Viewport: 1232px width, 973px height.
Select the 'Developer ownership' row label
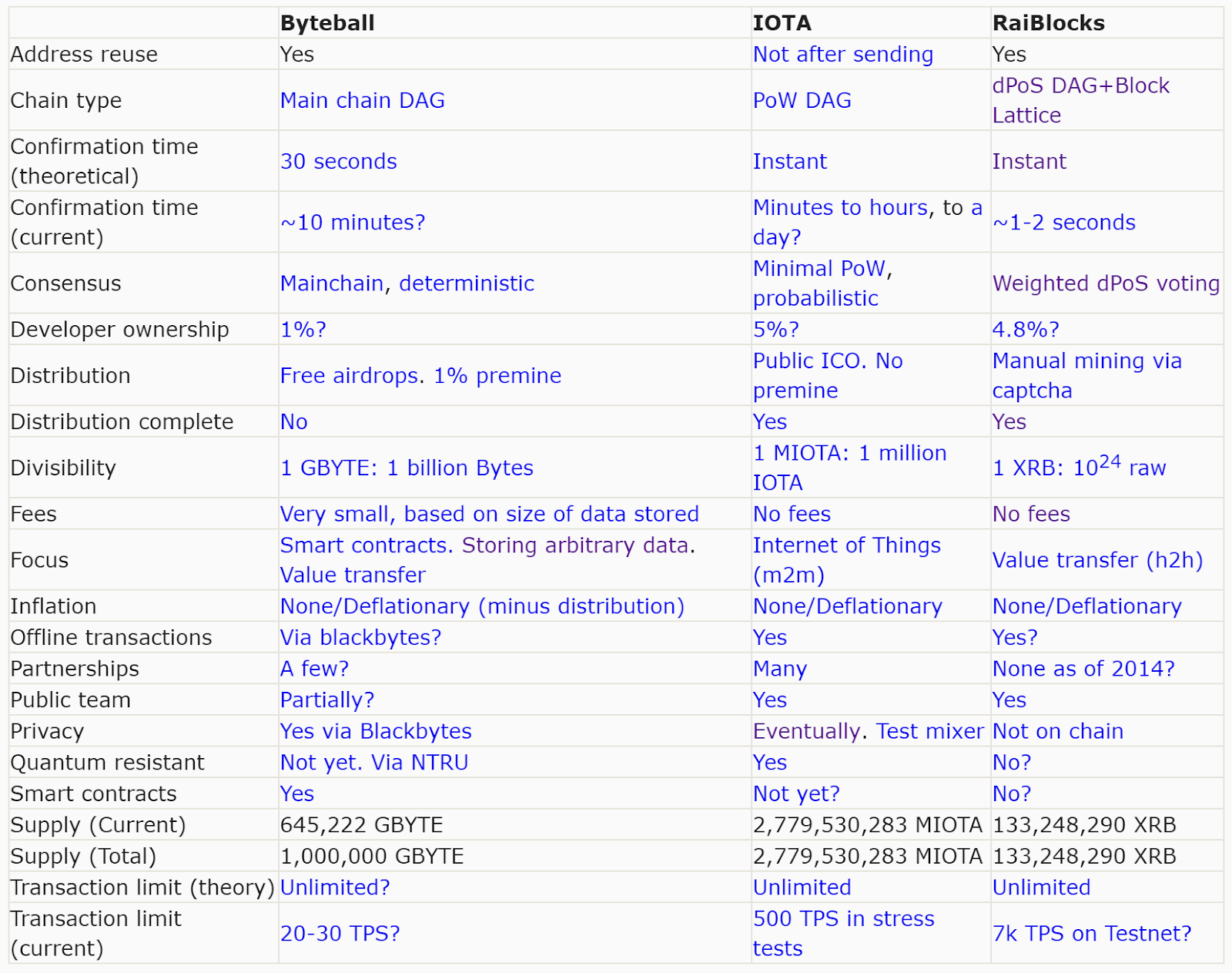[x=119, y=330]
